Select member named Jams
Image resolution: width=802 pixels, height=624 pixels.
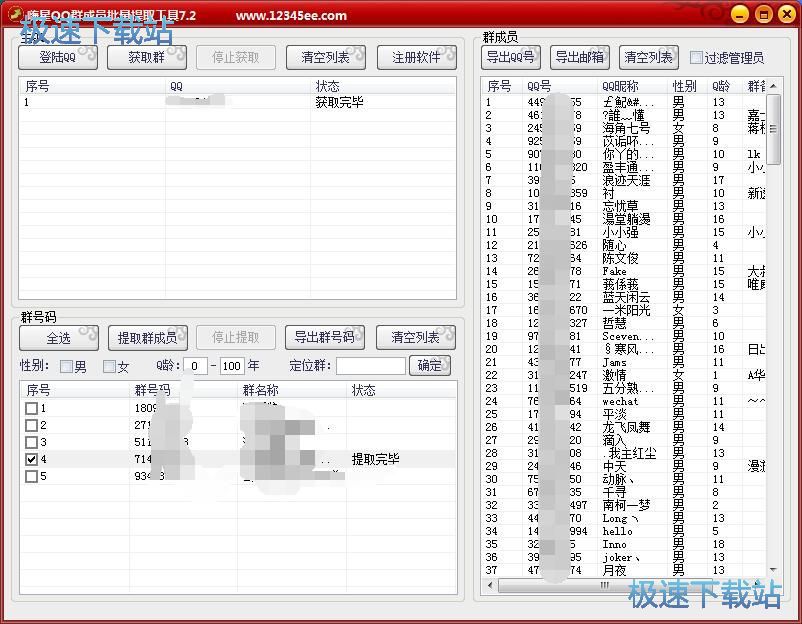pyautogui.click(x=614, y=362)
